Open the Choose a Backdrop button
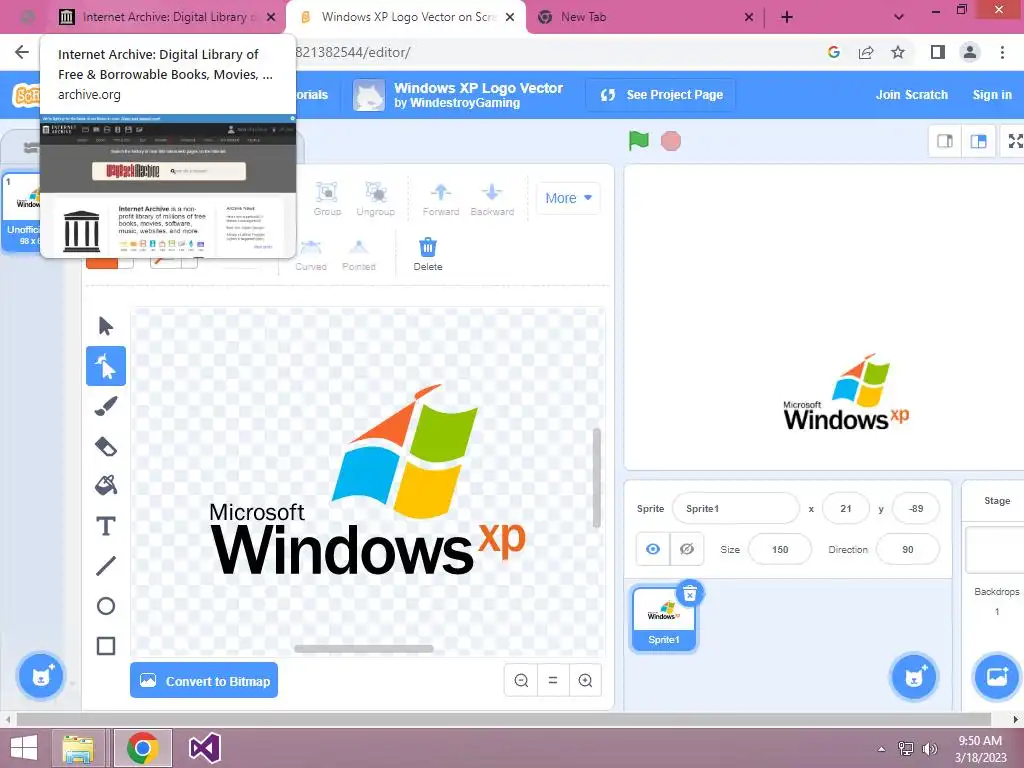 [997, 677]
